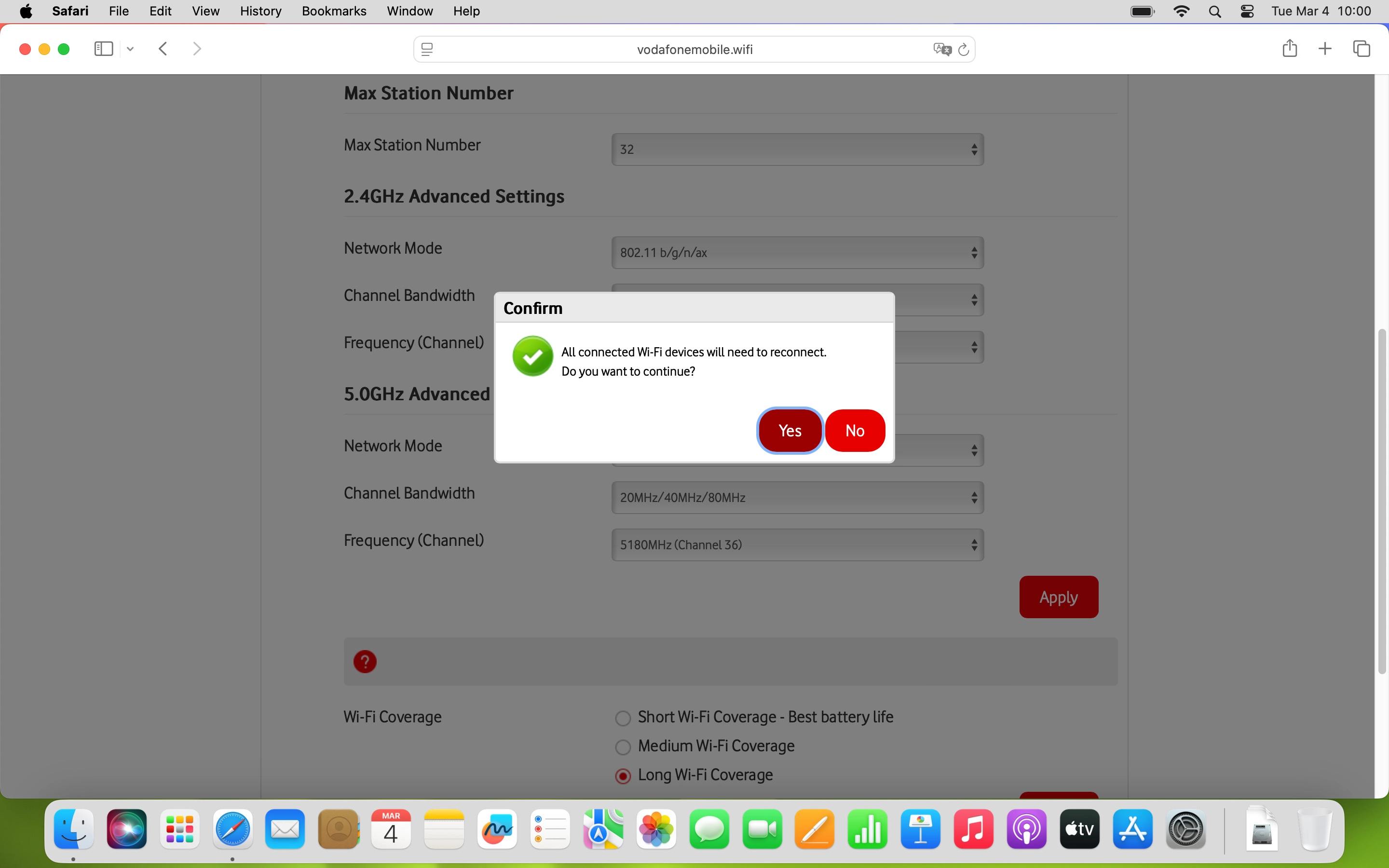This screenshot has width=1389, height=868.
Task: Open the 2.4GHz Network Mode dropdown
Action: (x=797, y=253)
